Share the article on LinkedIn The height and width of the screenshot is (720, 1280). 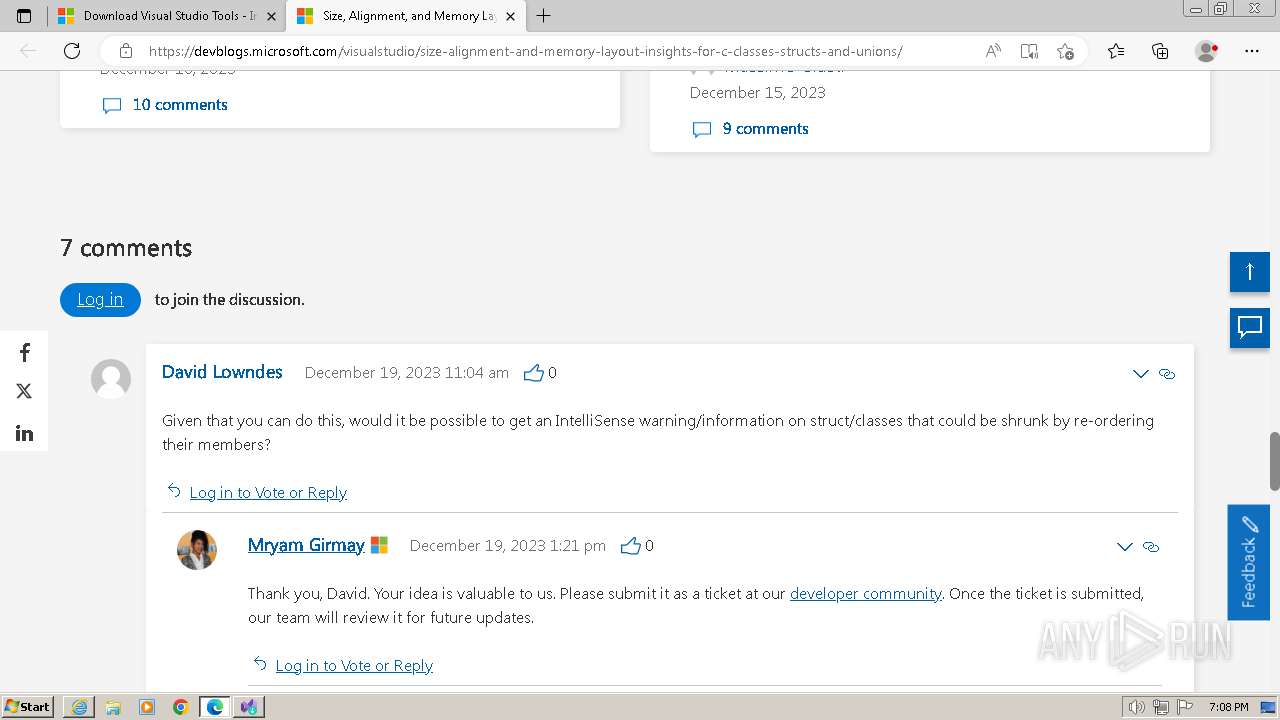24,433
